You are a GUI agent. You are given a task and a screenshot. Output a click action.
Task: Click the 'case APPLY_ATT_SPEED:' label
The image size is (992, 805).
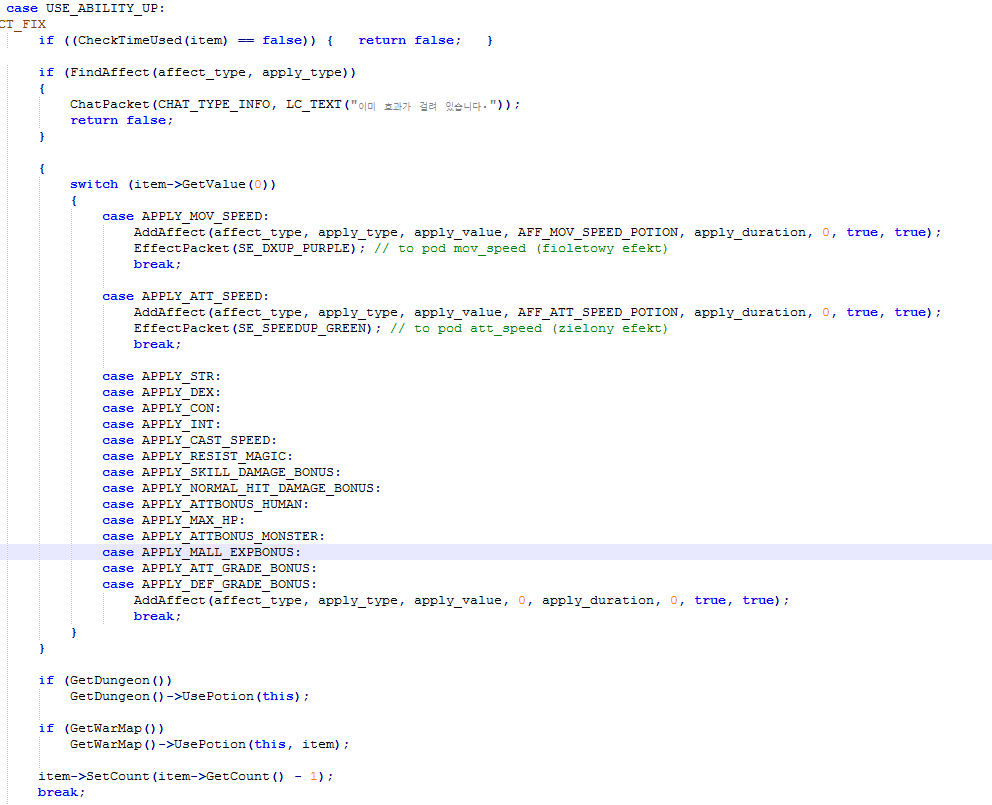point(185,296)
